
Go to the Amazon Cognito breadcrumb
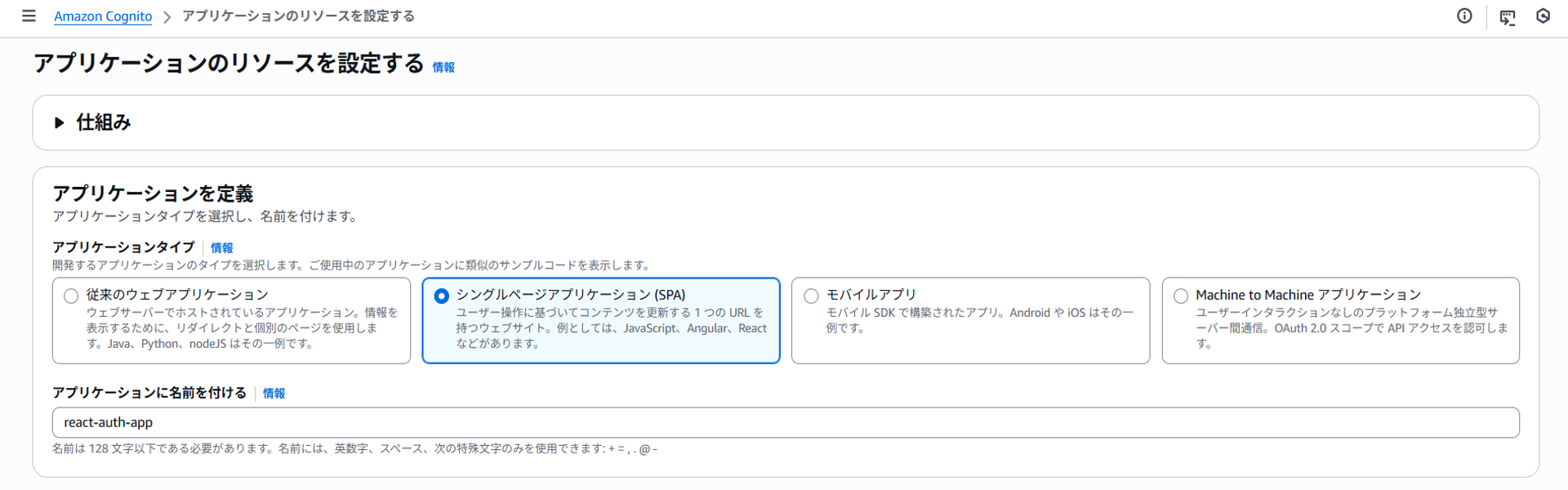(x=103, y=16)
